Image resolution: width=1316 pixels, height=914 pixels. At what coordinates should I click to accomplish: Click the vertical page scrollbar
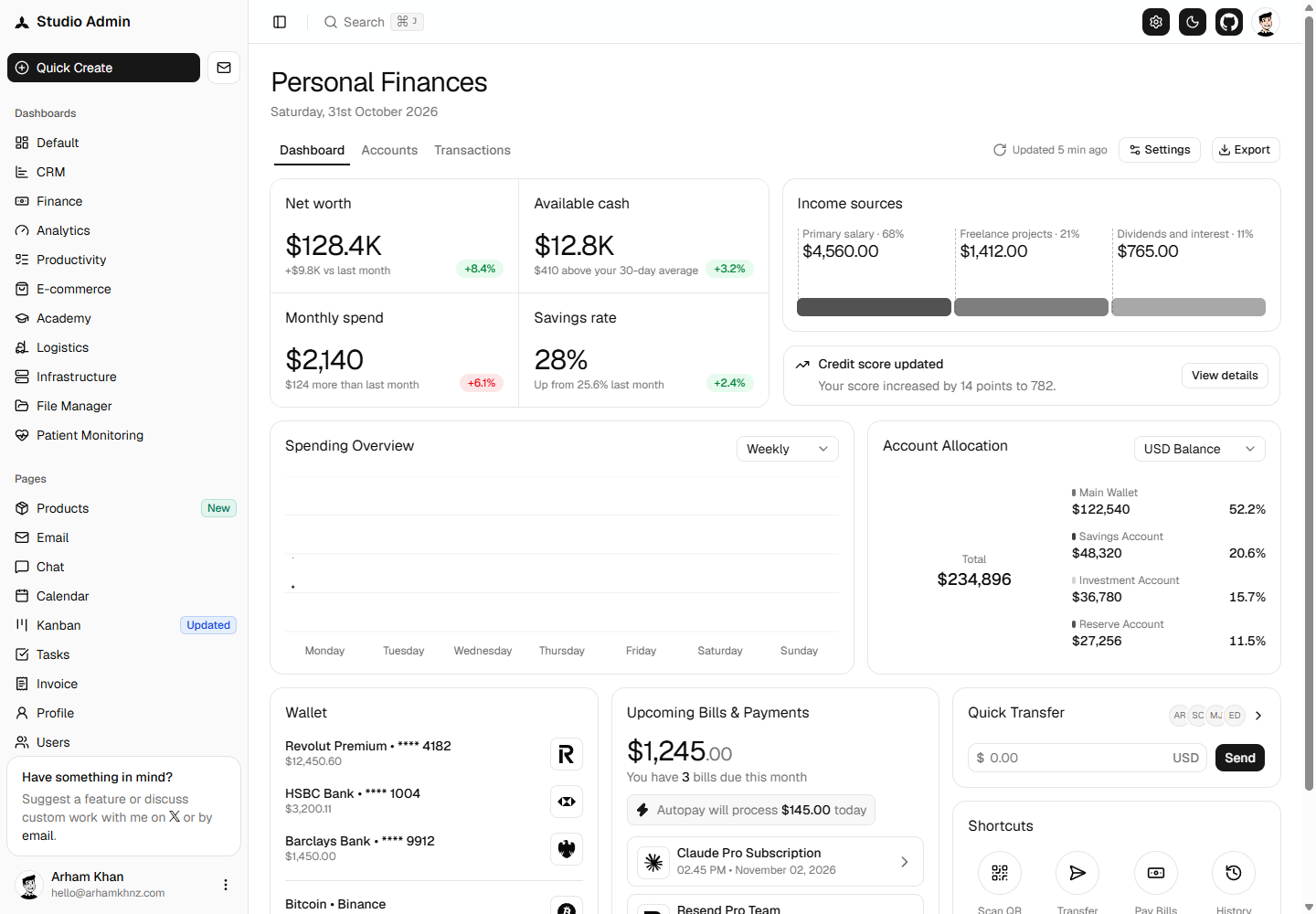[x=1309, y=402]
